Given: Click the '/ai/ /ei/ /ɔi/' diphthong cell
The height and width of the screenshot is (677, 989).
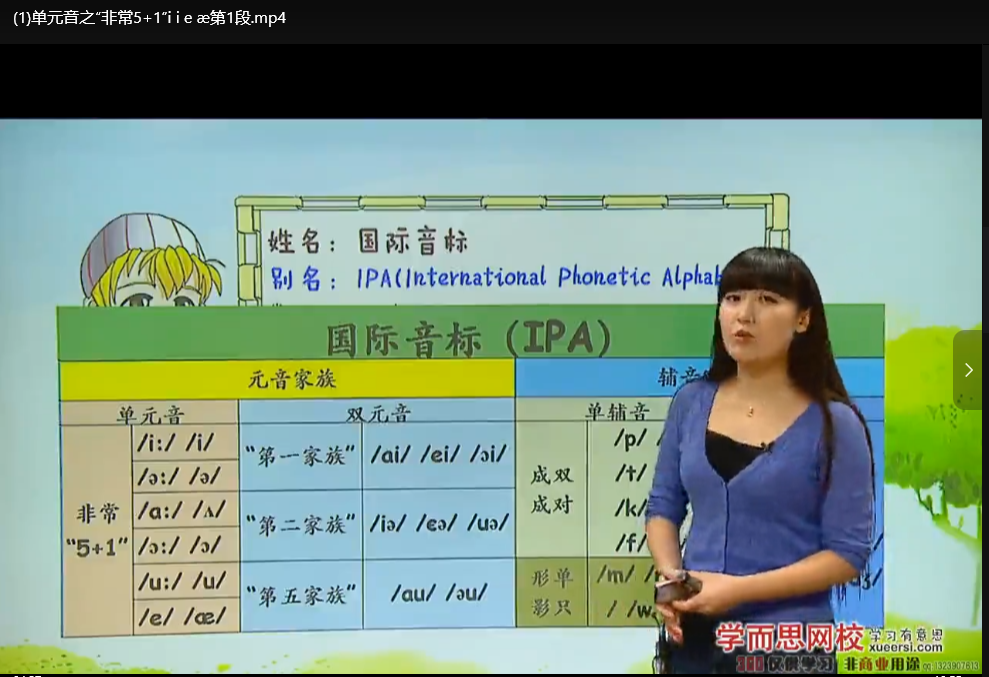Looking at the screenshot, I should (x=438, y=454).
